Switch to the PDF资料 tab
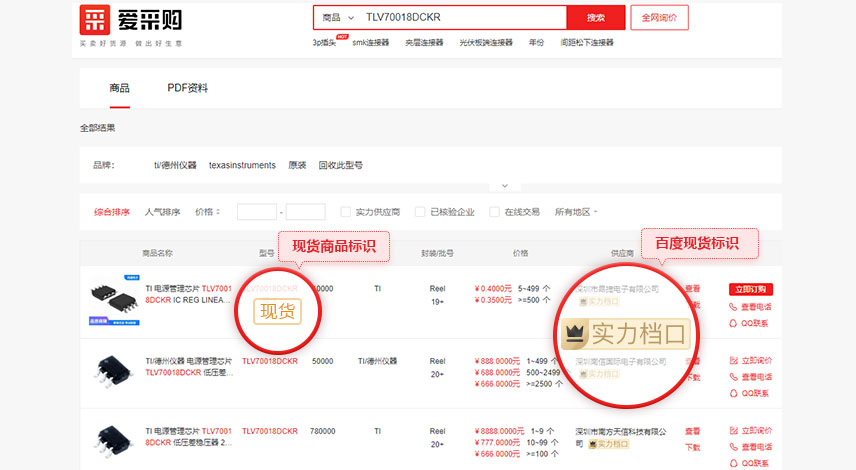856x470 pixels. coord(187,88)
